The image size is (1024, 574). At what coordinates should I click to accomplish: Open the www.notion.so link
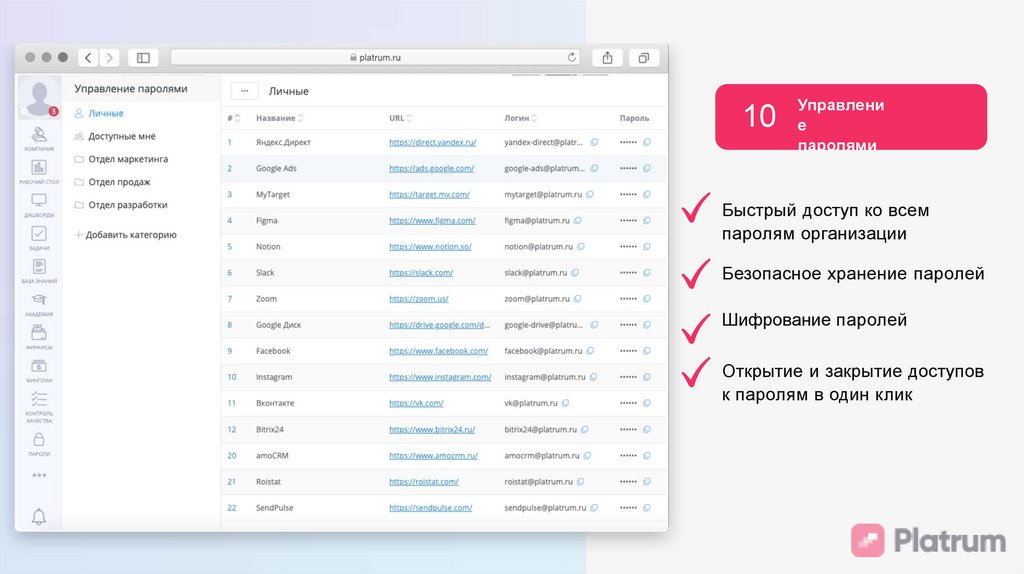(430, 247)
